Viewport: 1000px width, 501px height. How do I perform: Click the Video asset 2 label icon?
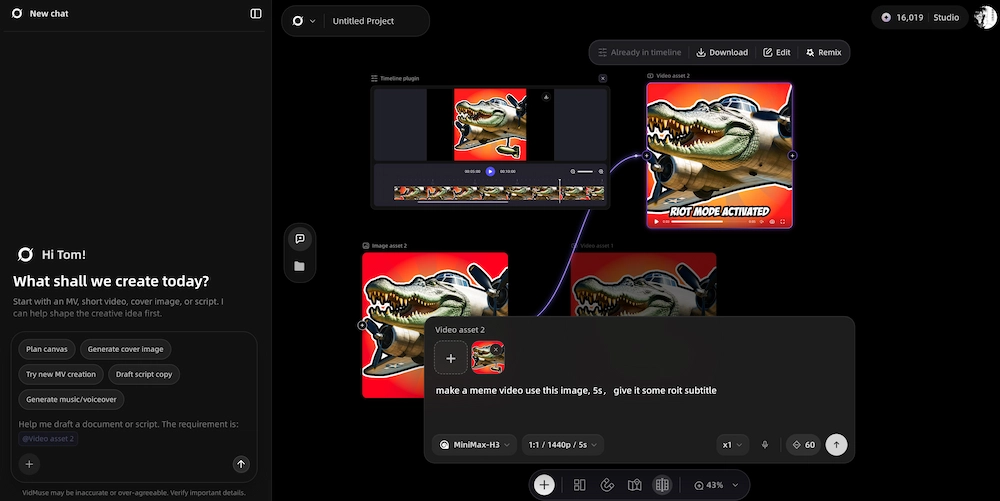click(651, 76)
